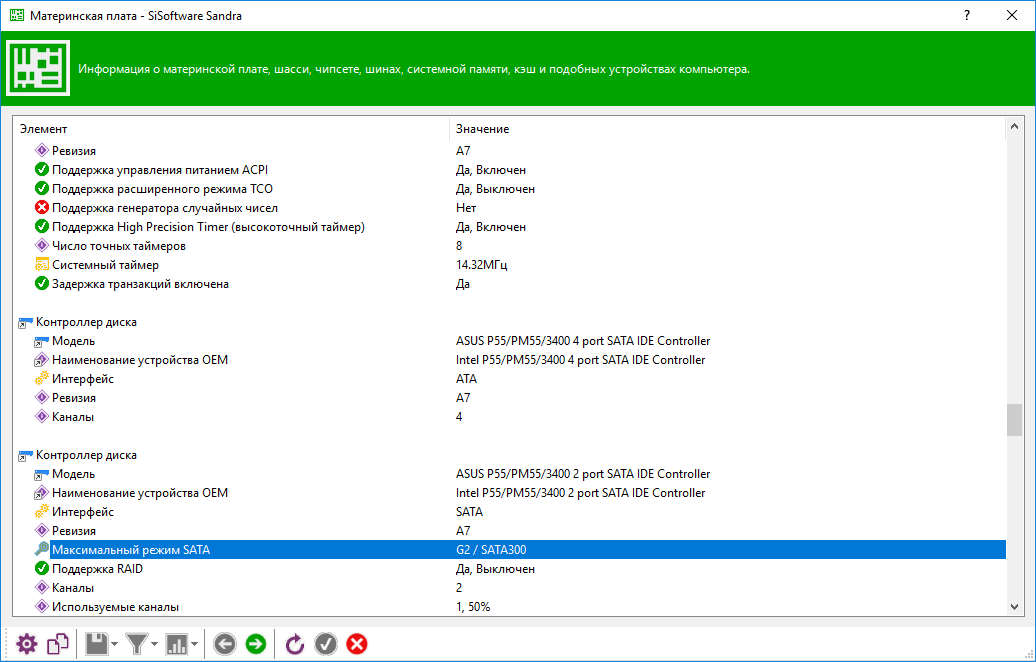Click the vertical scrollbar thumb

click(1014, 420)
